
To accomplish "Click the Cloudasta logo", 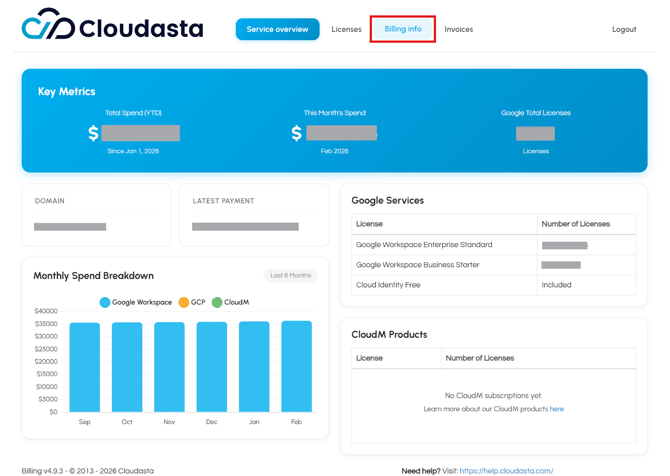I will coord(112,27).
